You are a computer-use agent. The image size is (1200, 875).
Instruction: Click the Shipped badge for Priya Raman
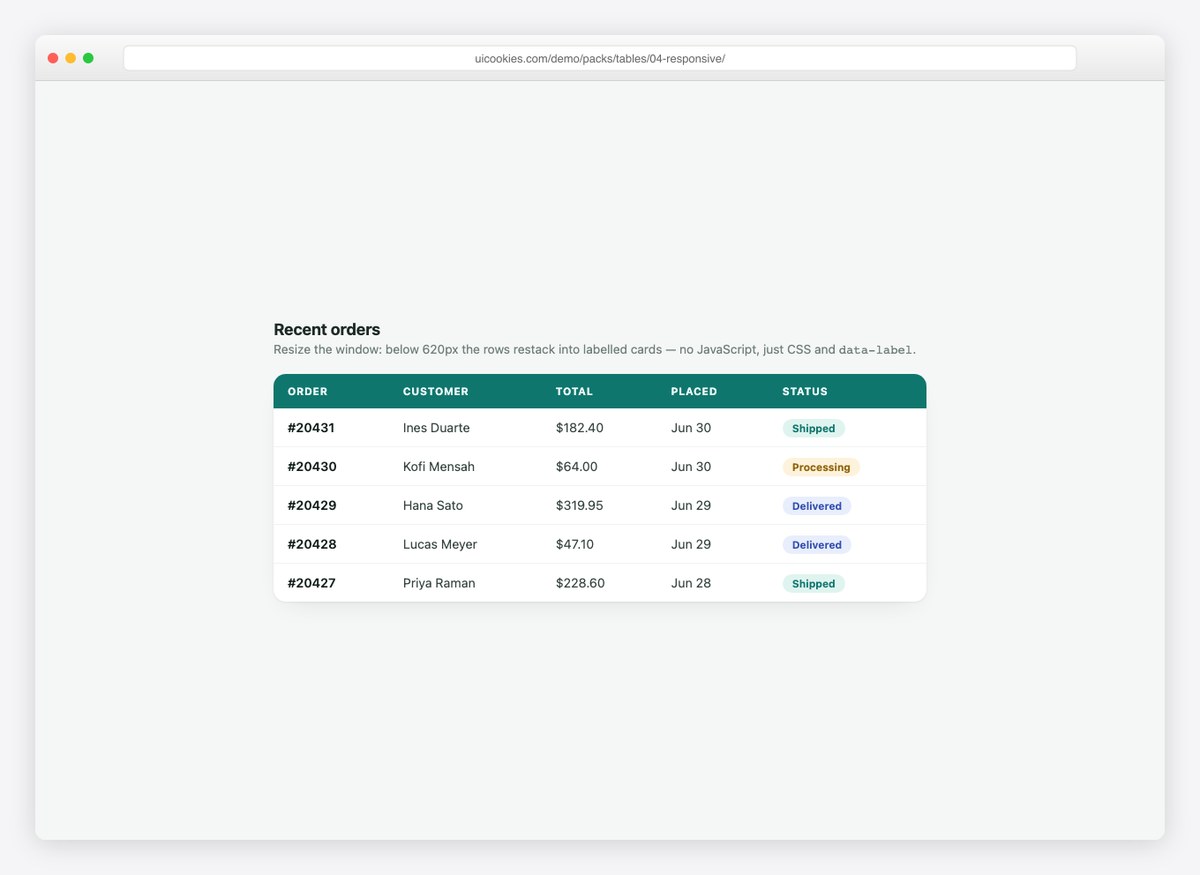pyautogui.click(x=813, y=583)
